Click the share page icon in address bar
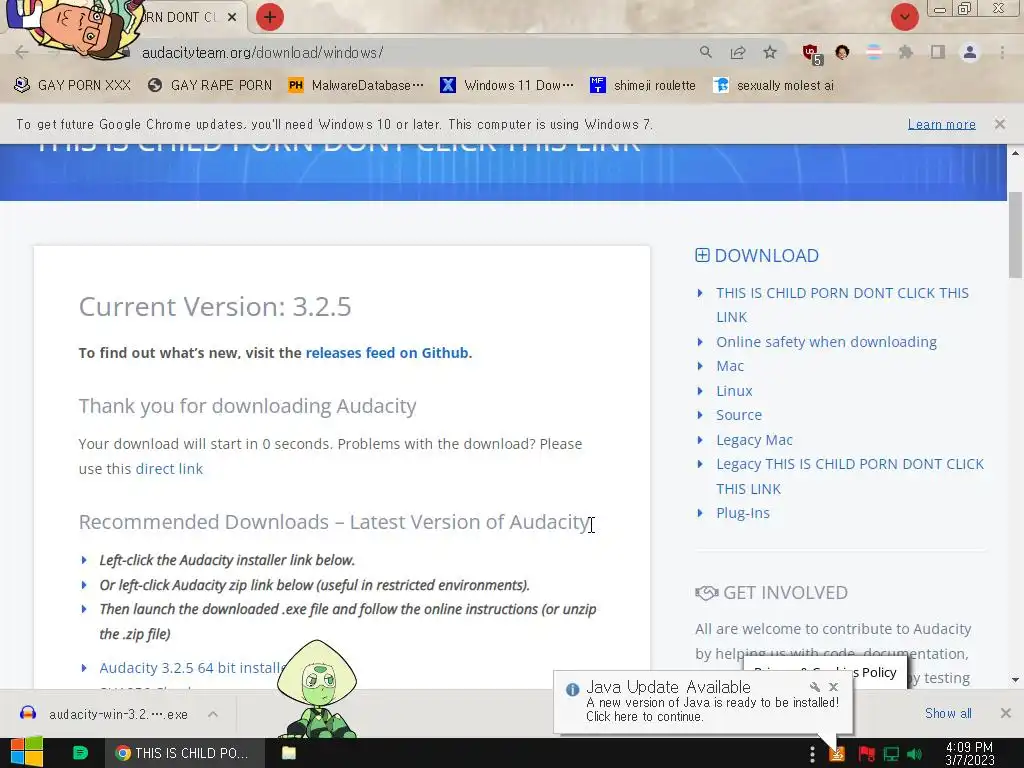Screen dimensions: 1024x768 point(738,52)
